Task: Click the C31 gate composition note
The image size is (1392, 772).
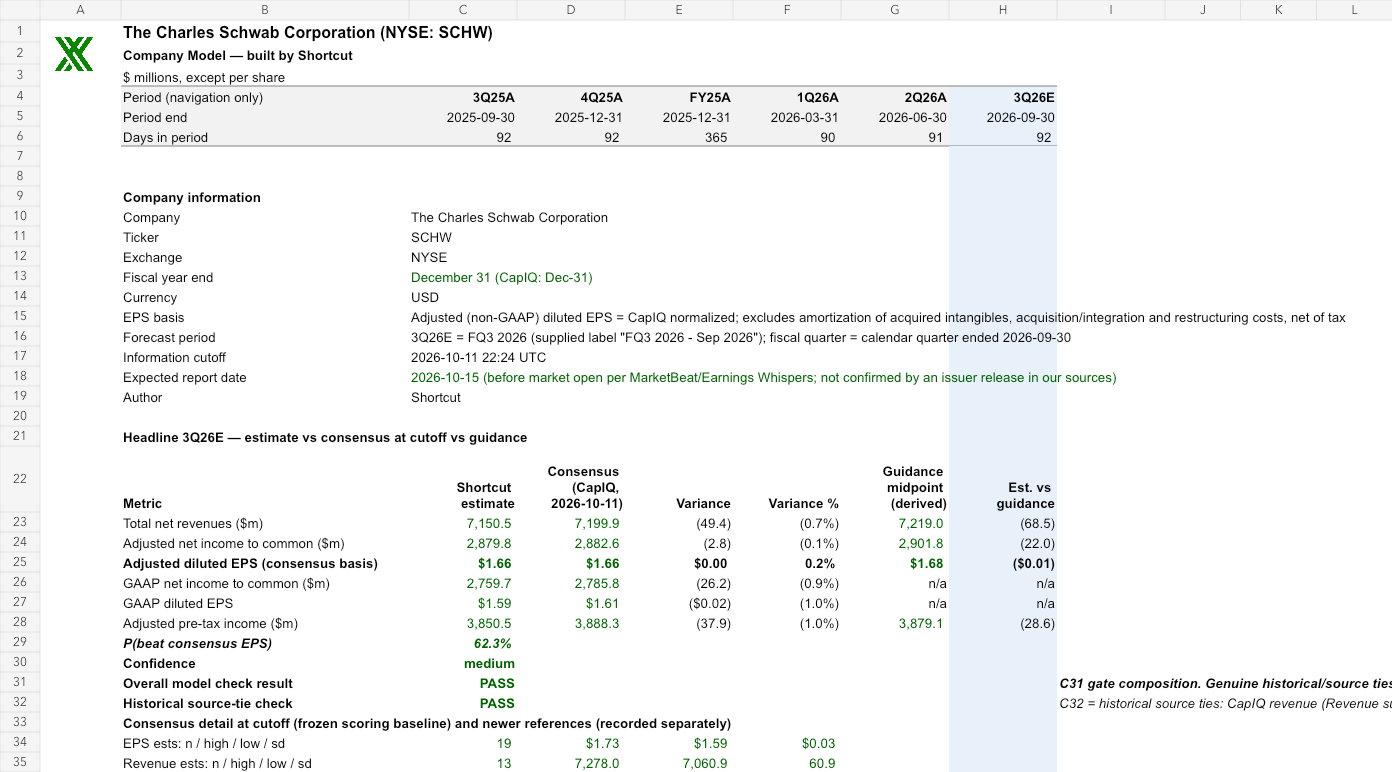Action: [x=1225, y=683]
